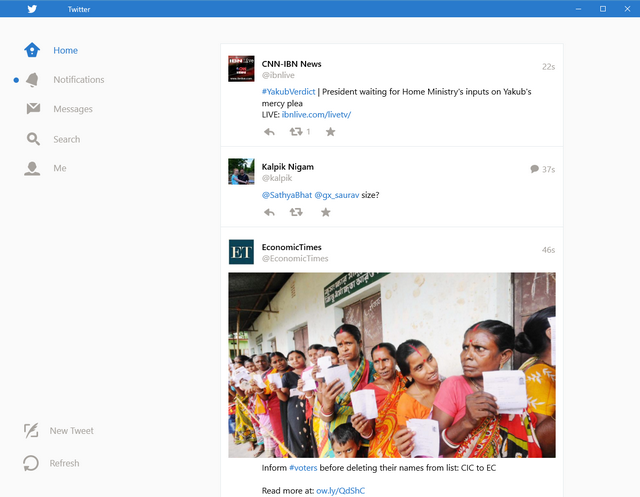Reply to Kalpik Nigam's tweet
The width and height of the screenshot is (640, 497).
(x=269, y=212)
